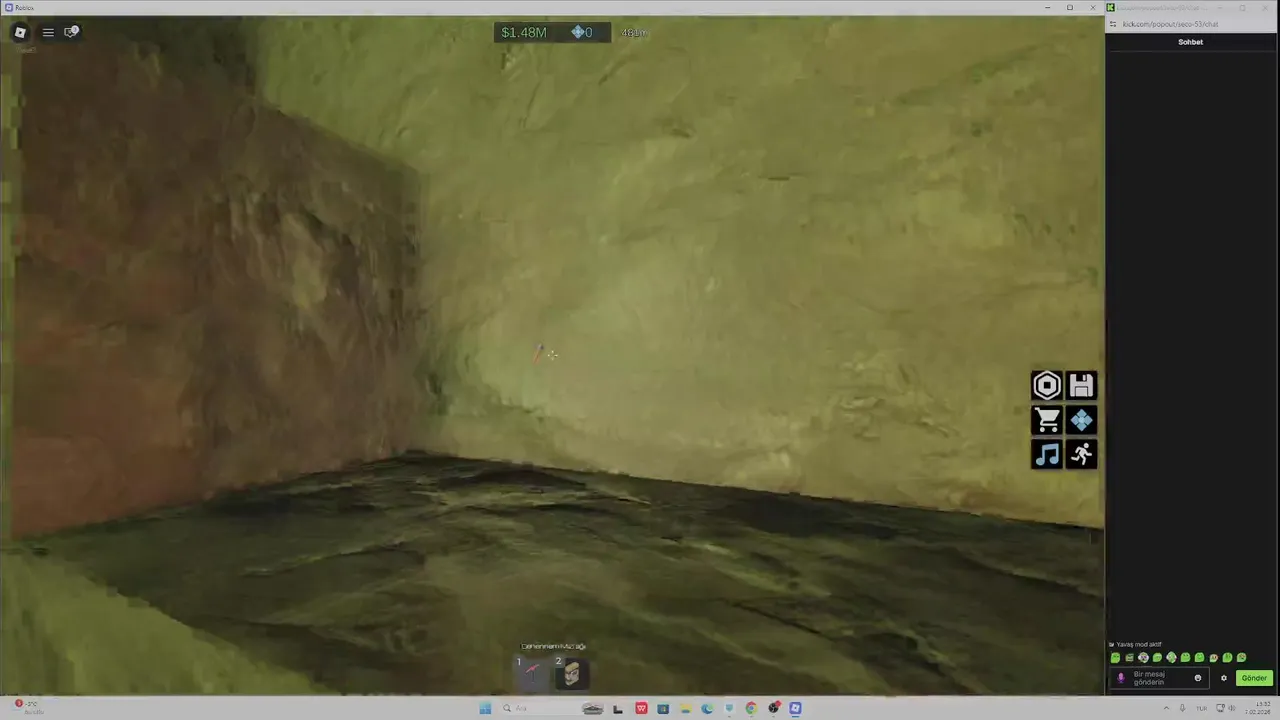Select hotbar slot 1 pickaxe
The height and width of the screenshot is (720, 1280).
pyautogui.click(x=531, y=673)
